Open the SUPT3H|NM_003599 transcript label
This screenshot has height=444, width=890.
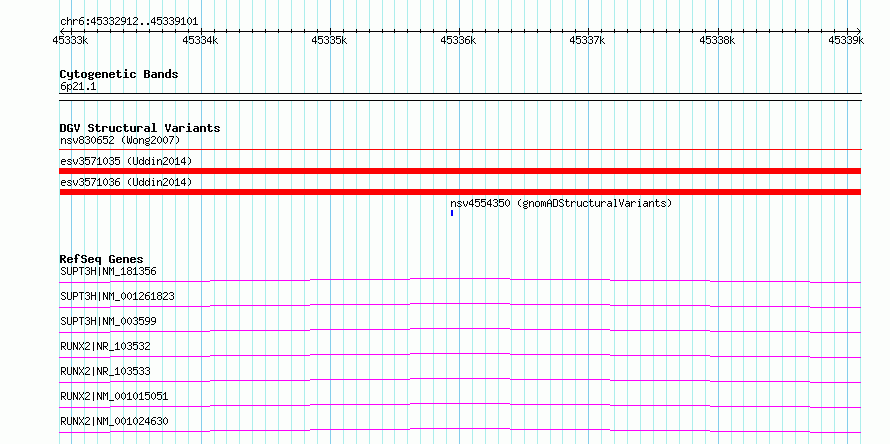click(x=108, y=321)
